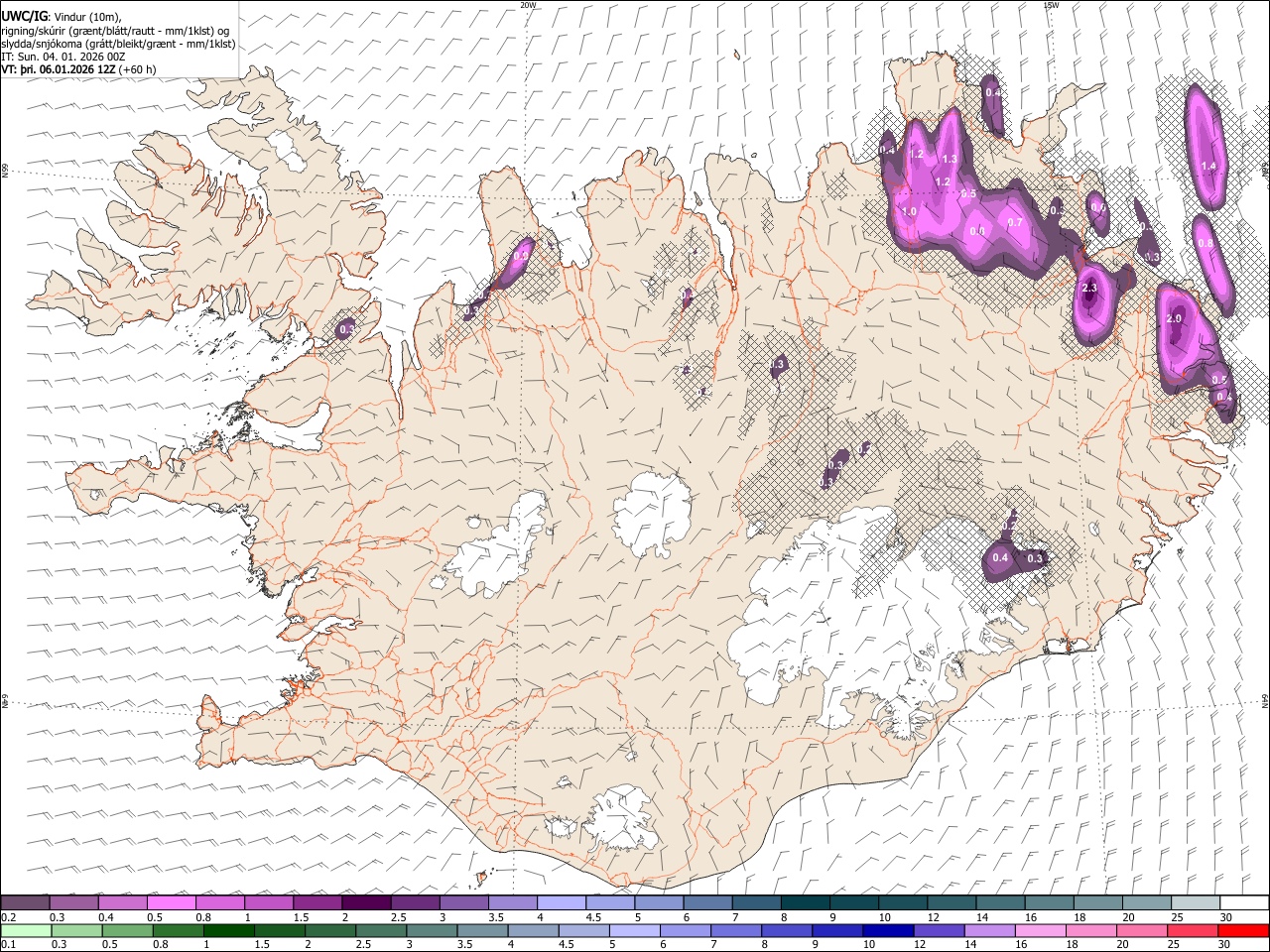Click the '2.0' precipitation value near east coast

1174,319
